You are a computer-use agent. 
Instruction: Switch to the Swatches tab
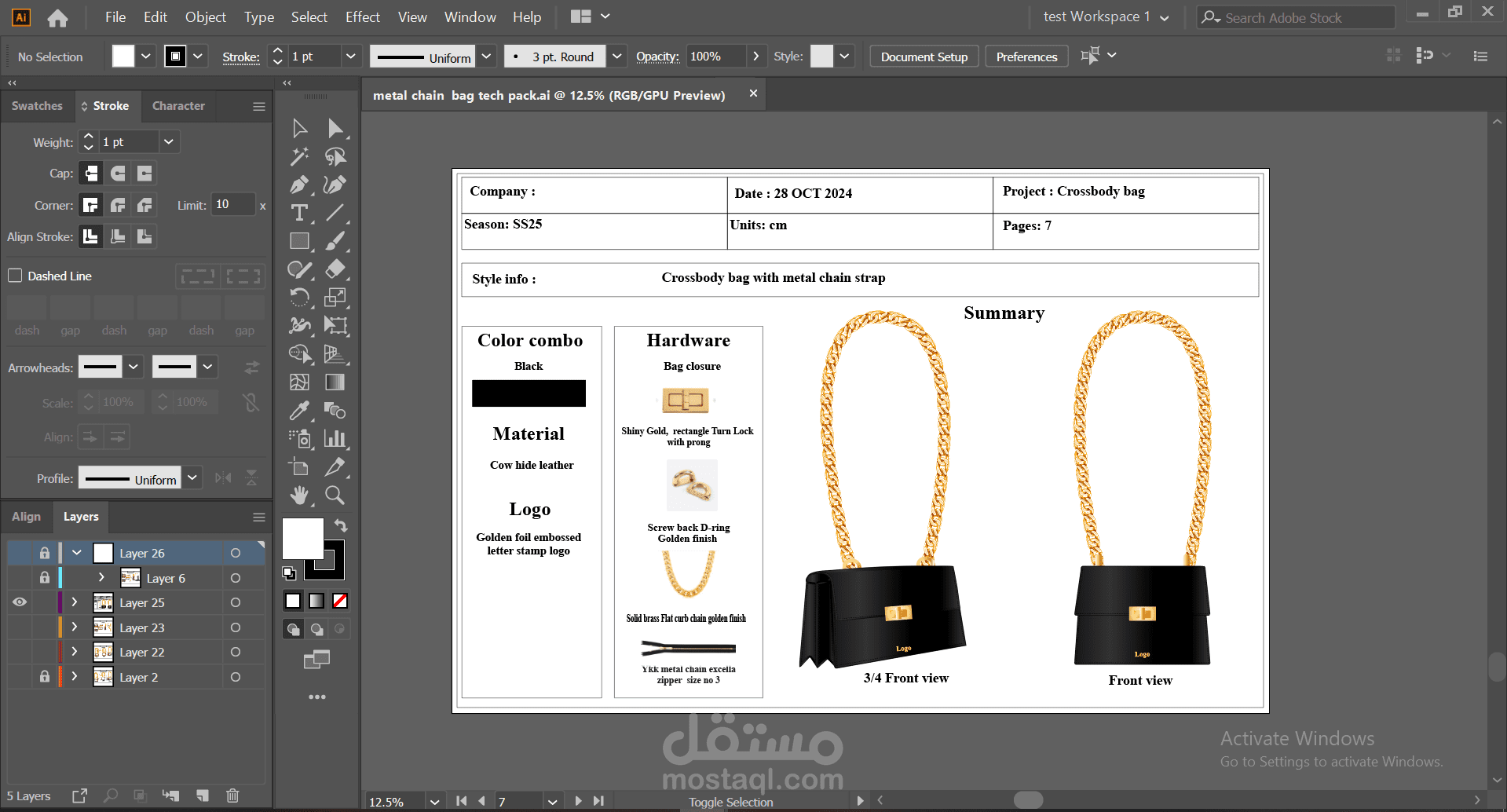37,106
